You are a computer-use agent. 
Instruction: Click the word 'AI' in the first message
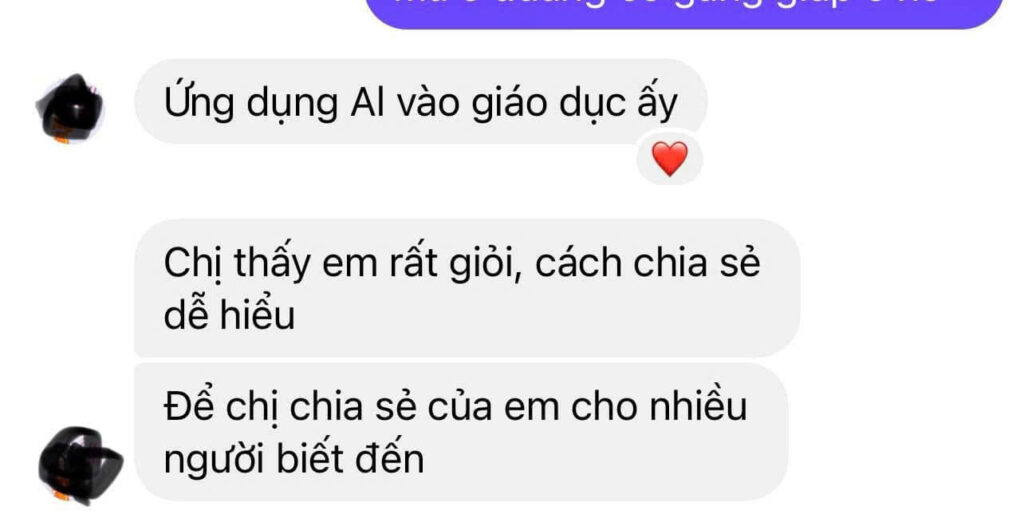(367, 102)
